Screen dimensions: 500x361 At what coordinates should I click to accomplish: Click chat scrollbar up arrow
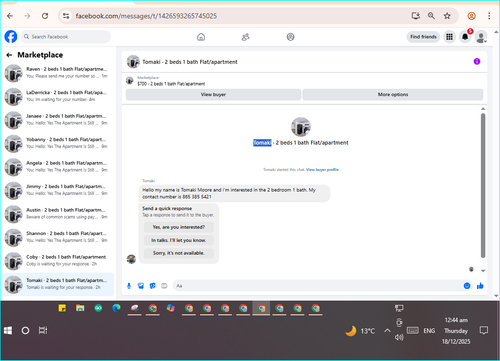click(483, 109)
